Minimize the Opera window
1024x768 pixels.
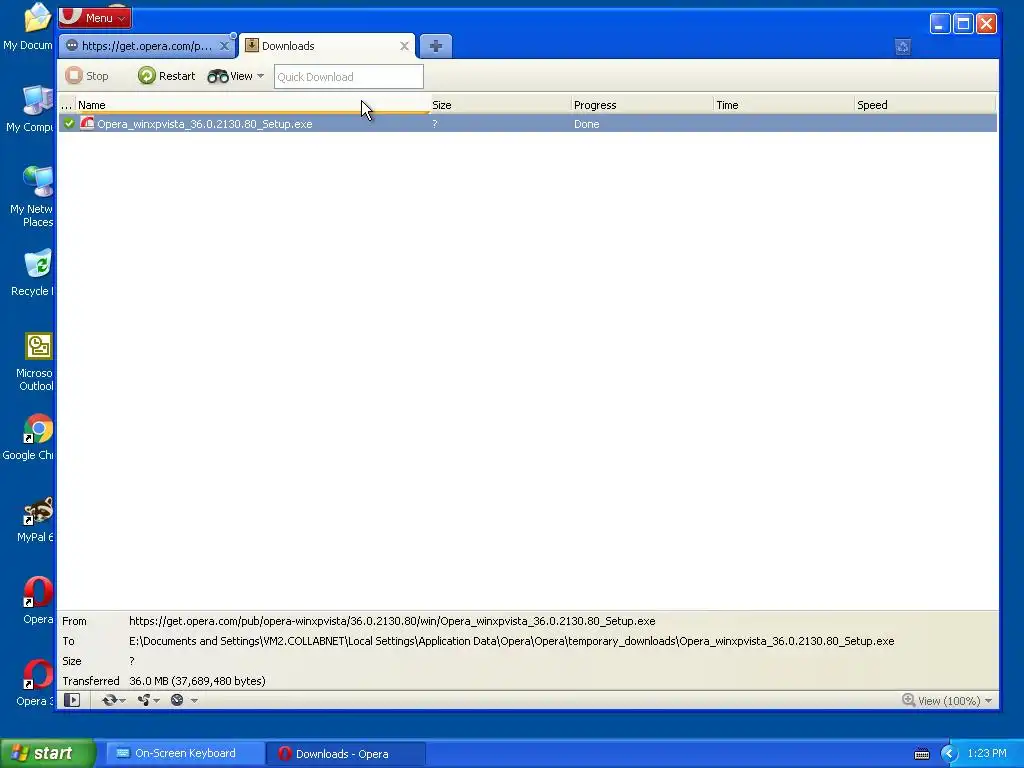940,24
